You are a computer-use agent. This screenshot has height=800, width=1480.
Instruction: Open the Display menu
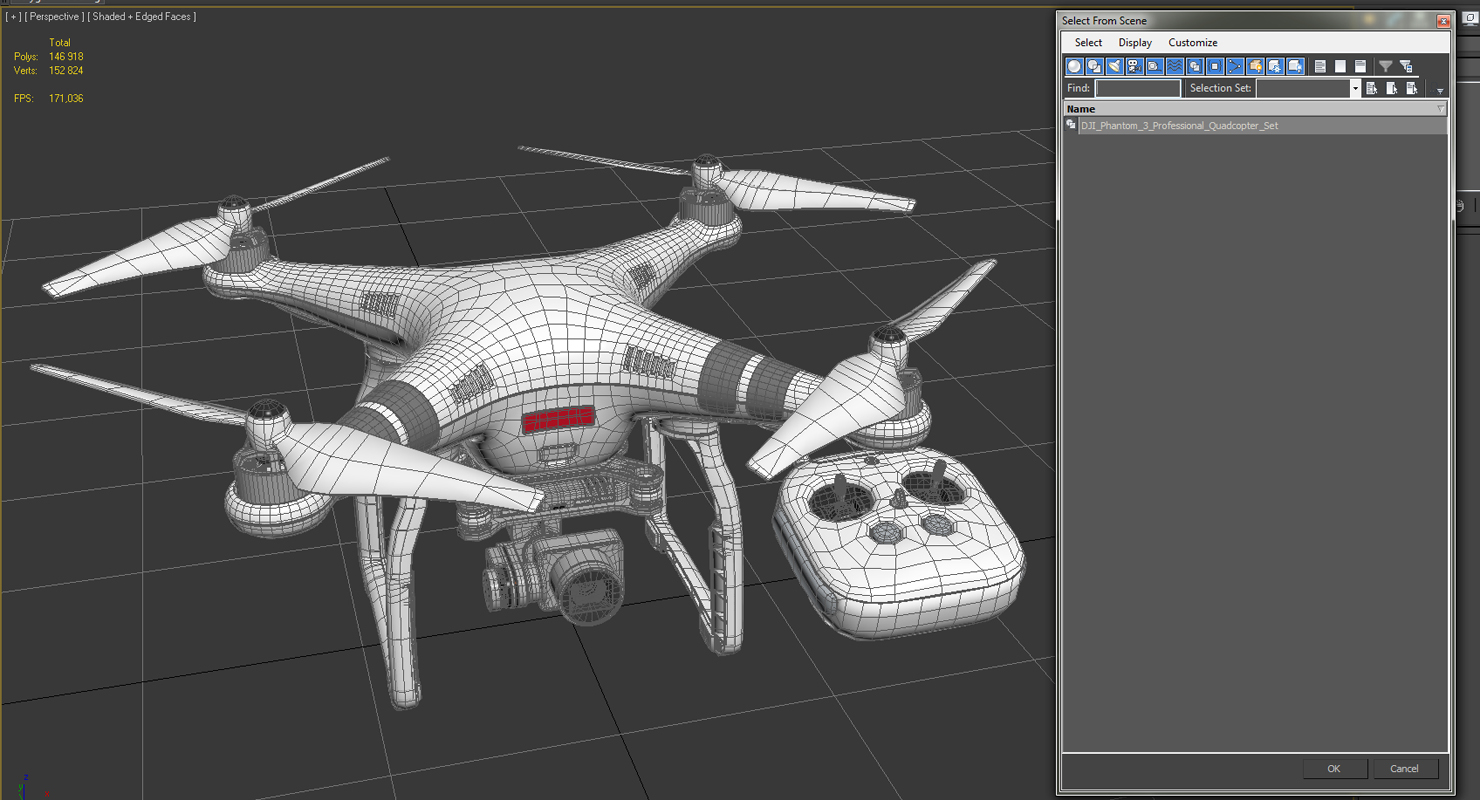tap(1135, 42)
